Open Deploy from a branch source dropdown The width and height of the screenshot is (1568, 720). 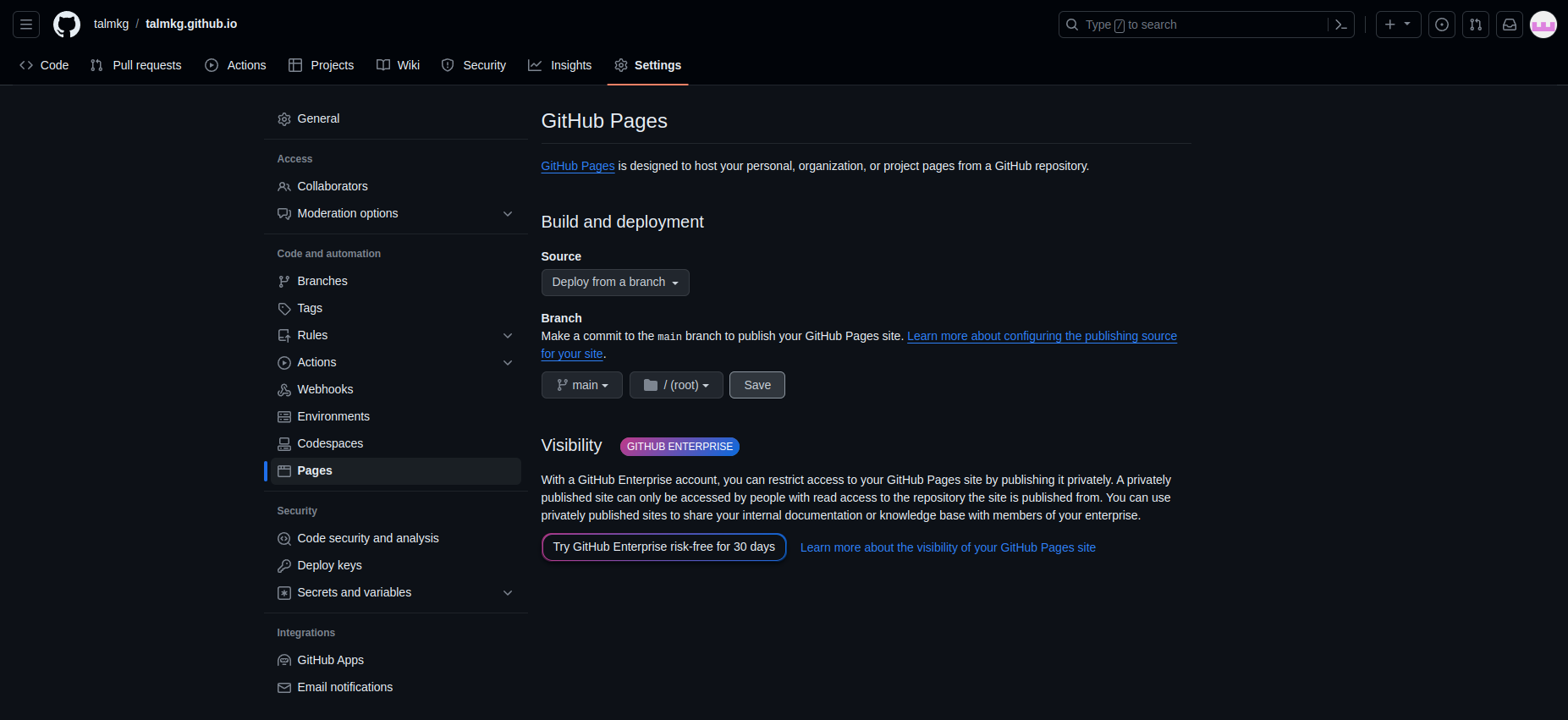pos(615,283)
